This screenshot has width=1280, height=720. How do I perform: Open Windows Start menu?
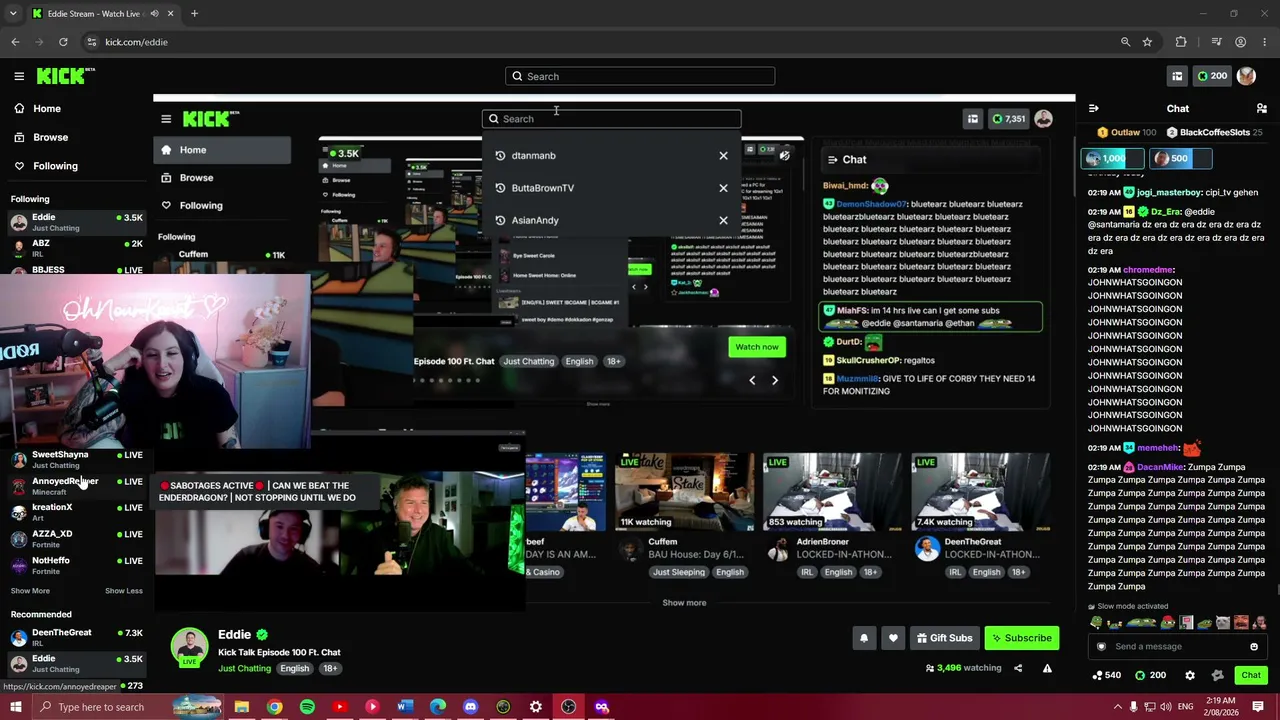point(15,707)
